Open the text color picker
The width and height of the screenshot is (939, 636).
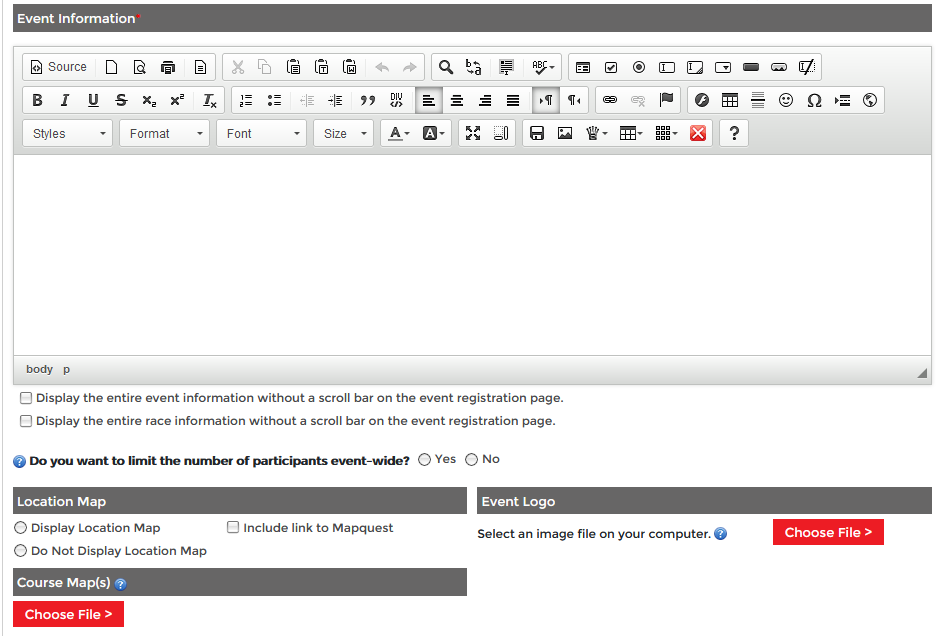click(x=398, y=133)
